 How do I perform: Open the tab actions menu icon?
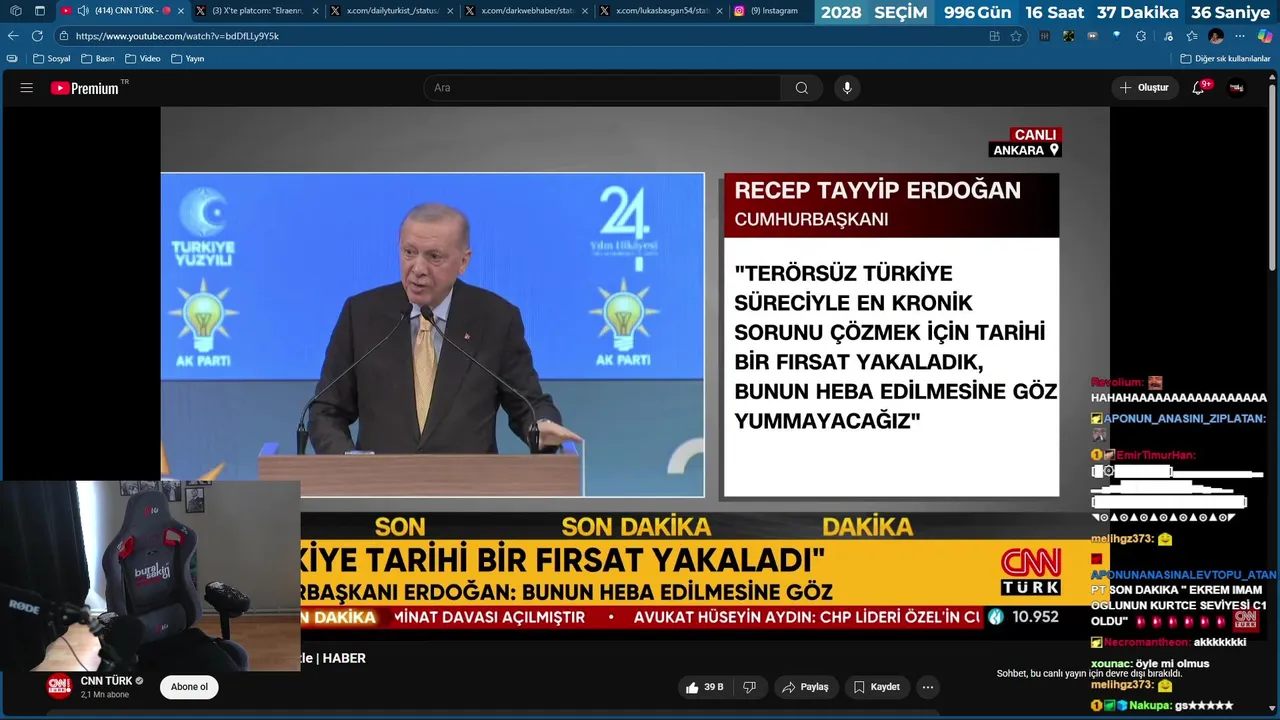pyautogui.click(x=40, y=11)
